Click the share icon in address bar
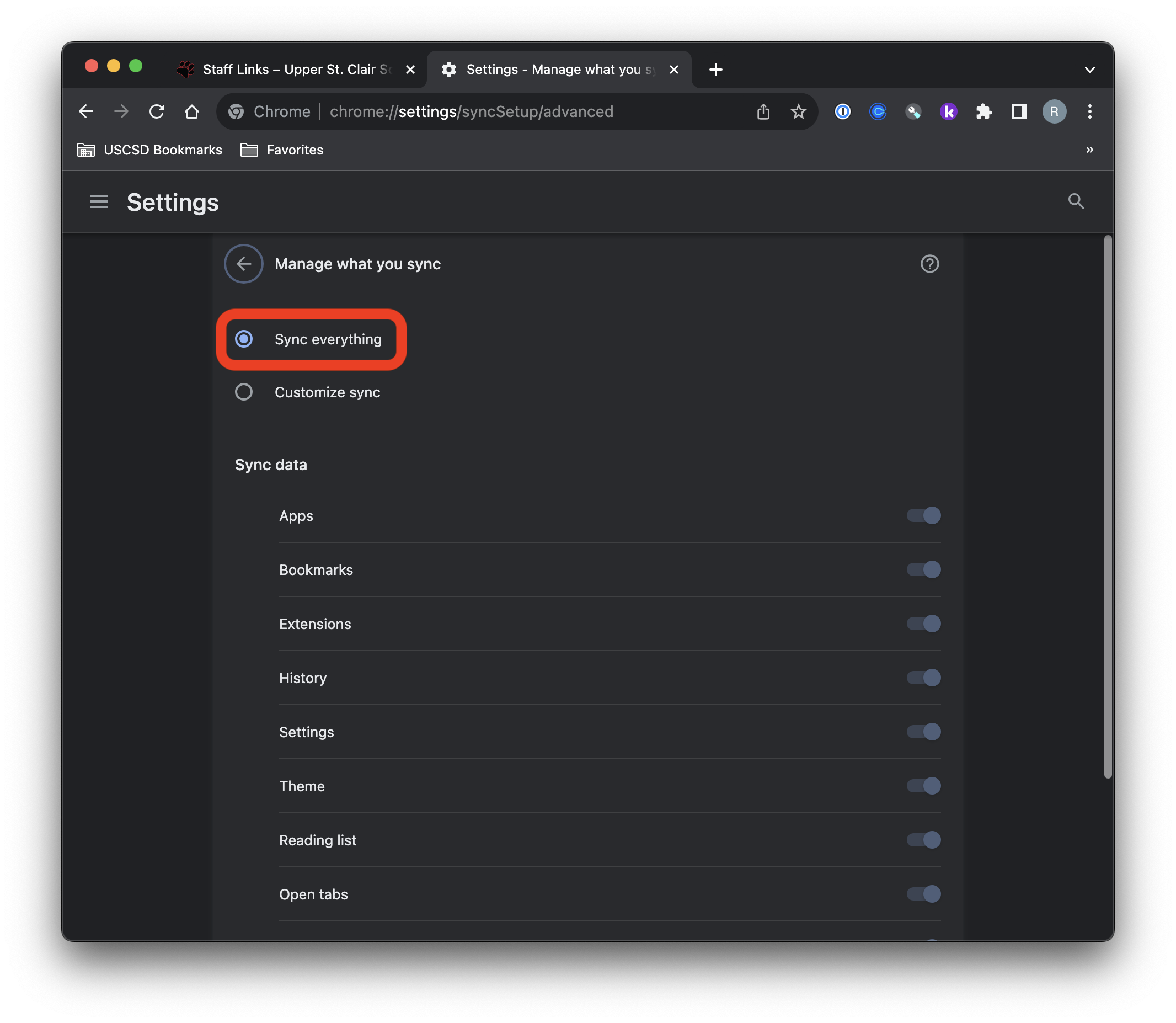1176x1023 pixels. [763, 111]
